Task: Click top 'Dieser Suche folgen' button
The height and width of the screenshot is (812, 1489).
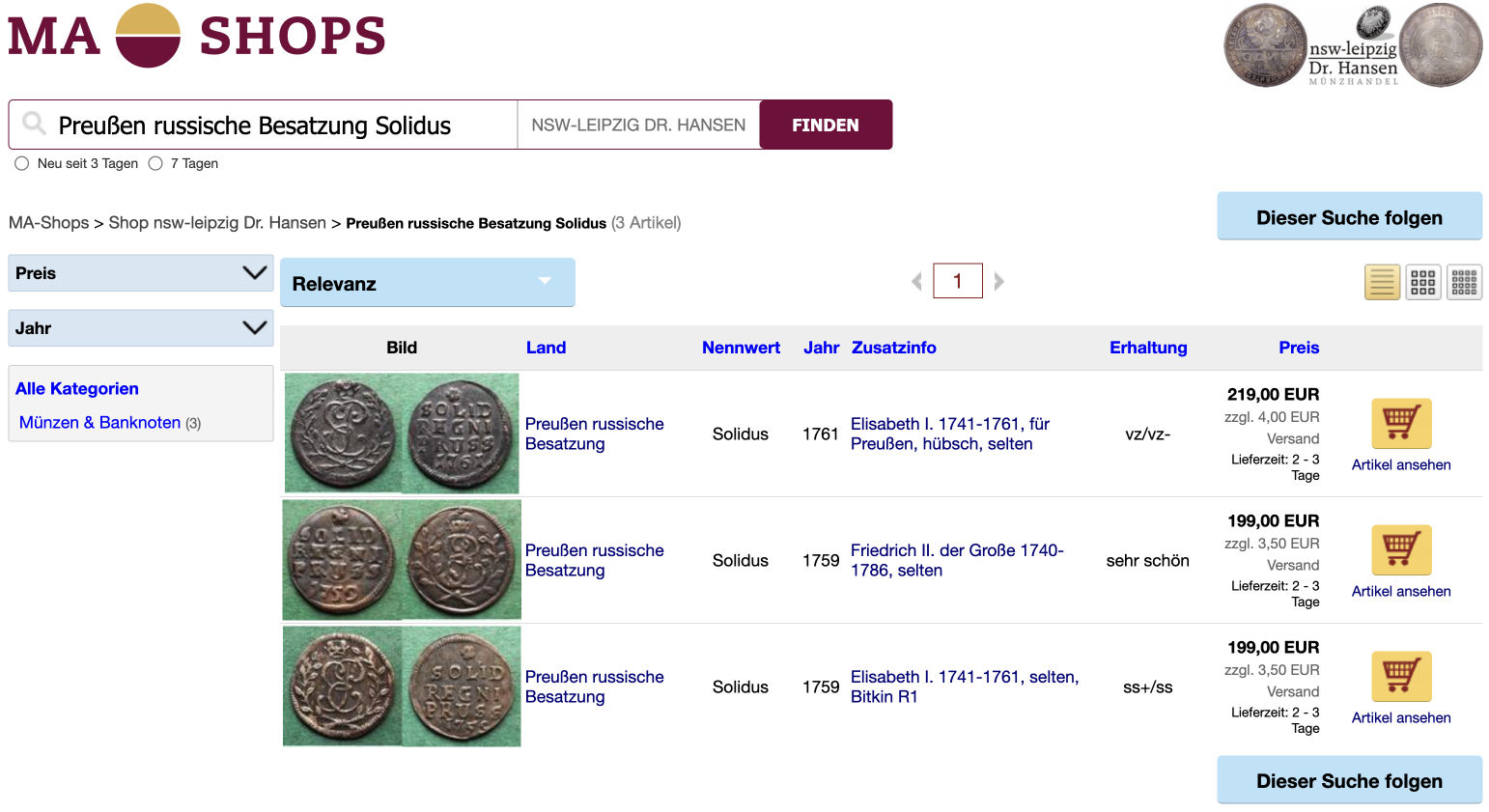Action: (x=1350, y=216)
